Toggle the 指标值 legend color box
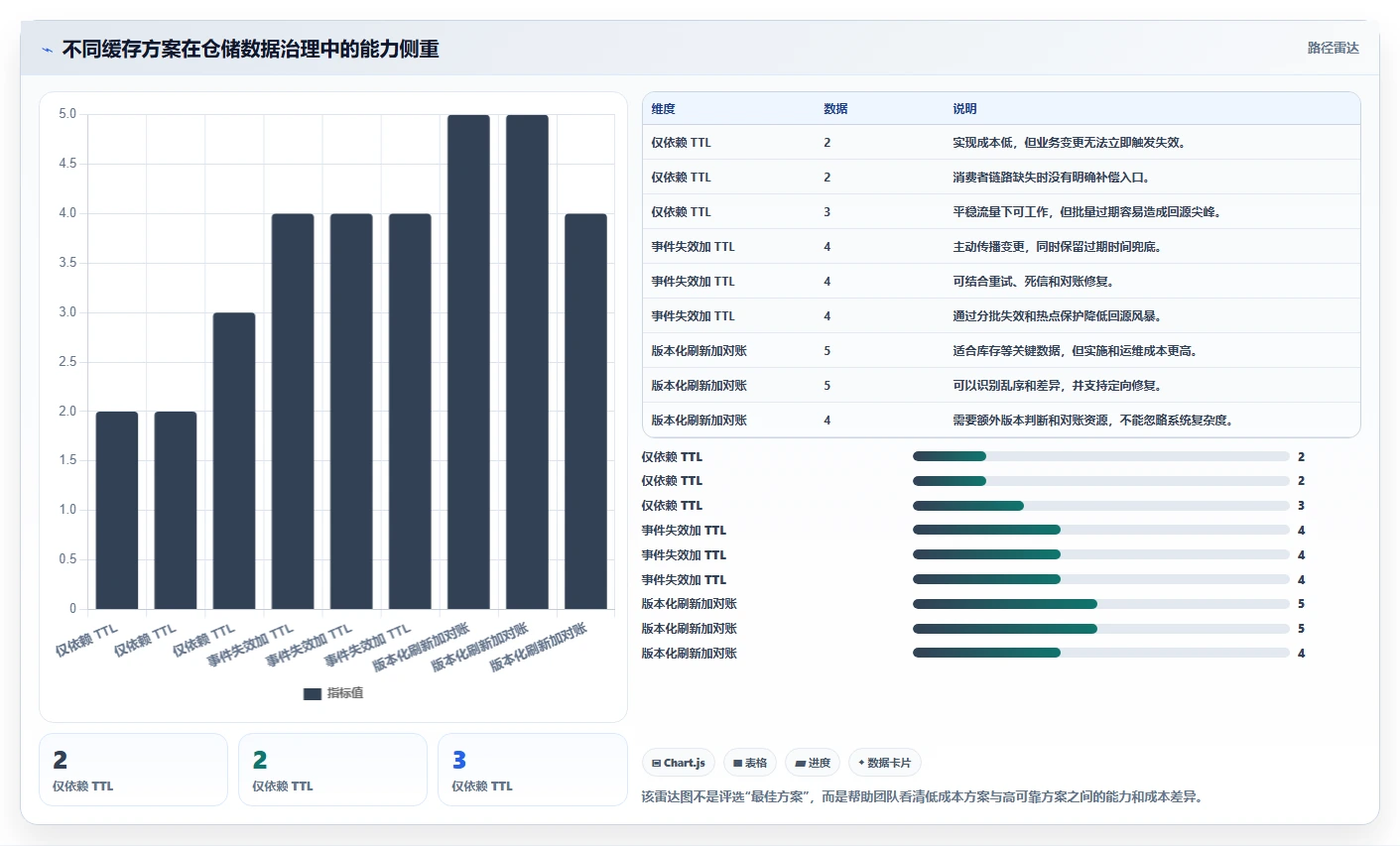This screenshot has height=846, width=1400. (312, 694)
